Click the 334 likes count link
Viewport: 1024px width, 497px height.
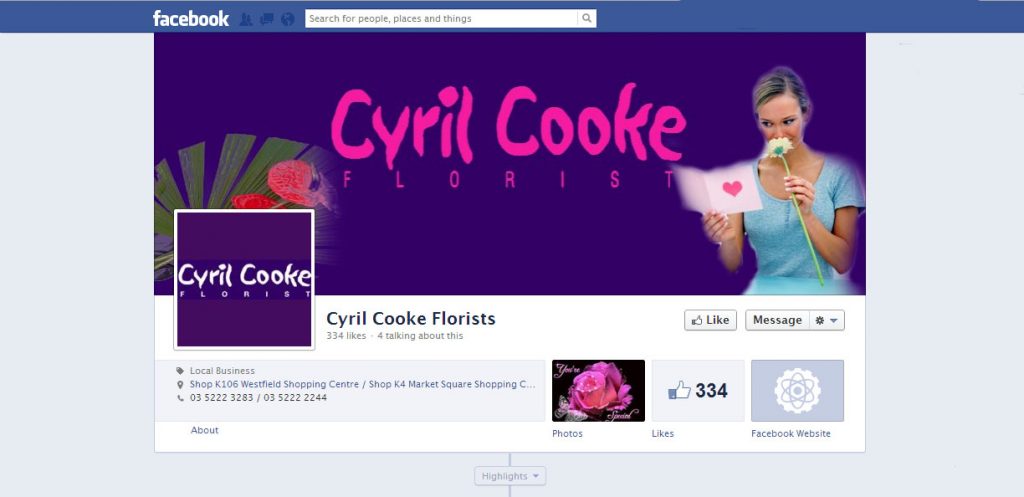(x=346, y=336)
